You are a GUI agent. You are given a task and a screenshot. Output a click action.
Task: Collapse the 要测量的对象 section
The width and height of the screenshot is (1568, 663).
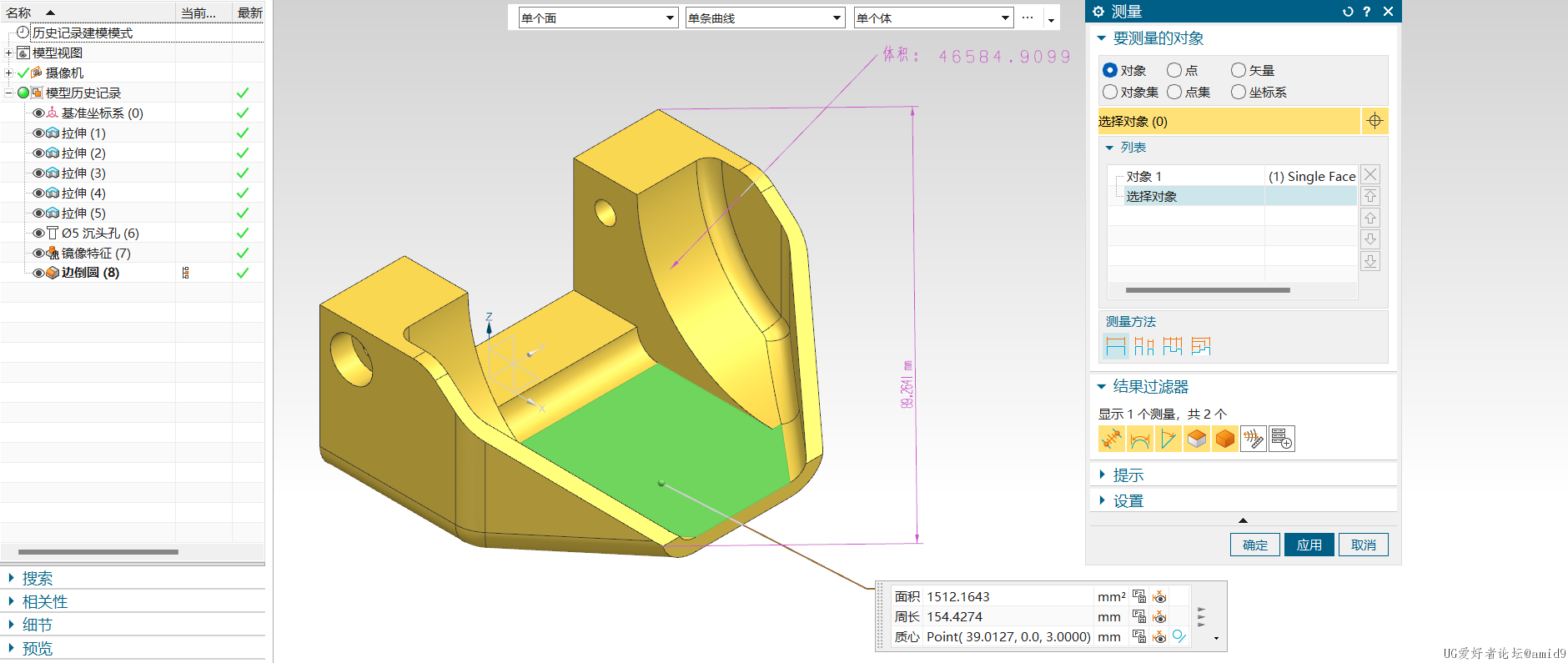pyautogui.click(x=1102, y=38)
